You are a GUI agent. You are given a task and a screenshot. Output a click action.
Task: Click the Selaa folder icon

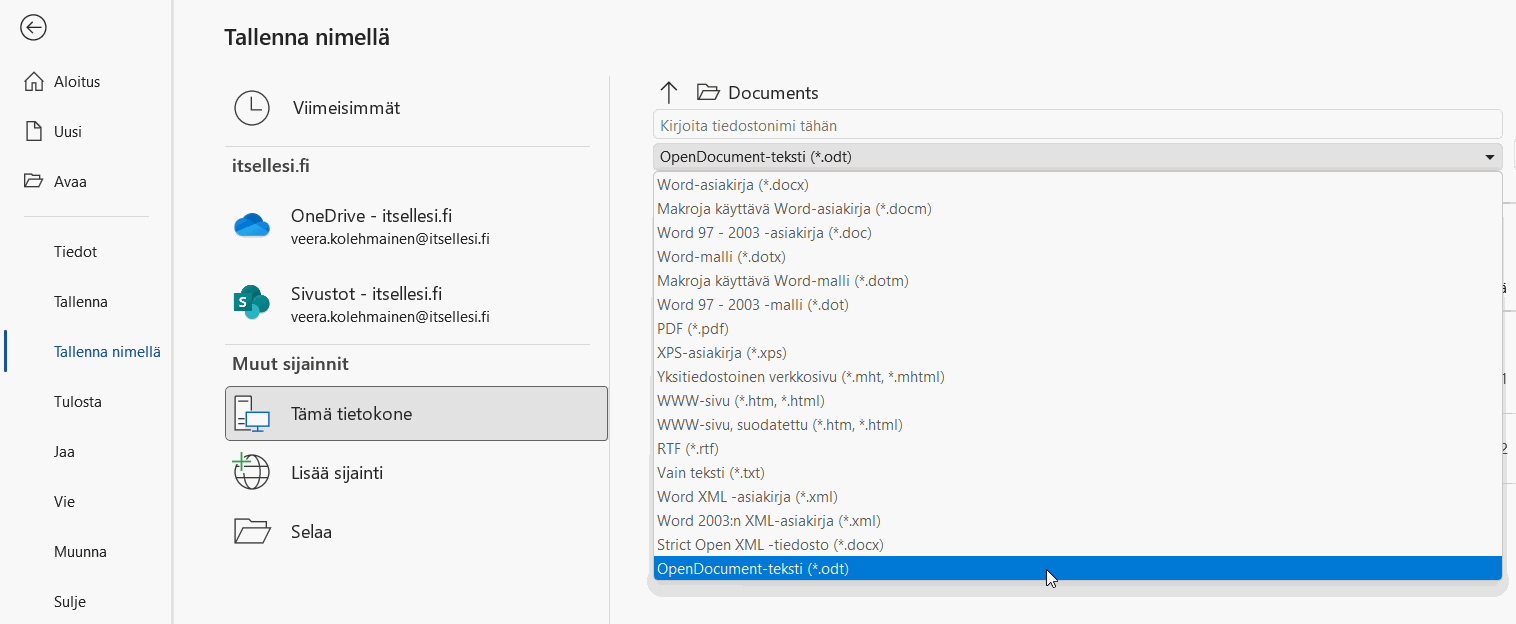(252, 531)
